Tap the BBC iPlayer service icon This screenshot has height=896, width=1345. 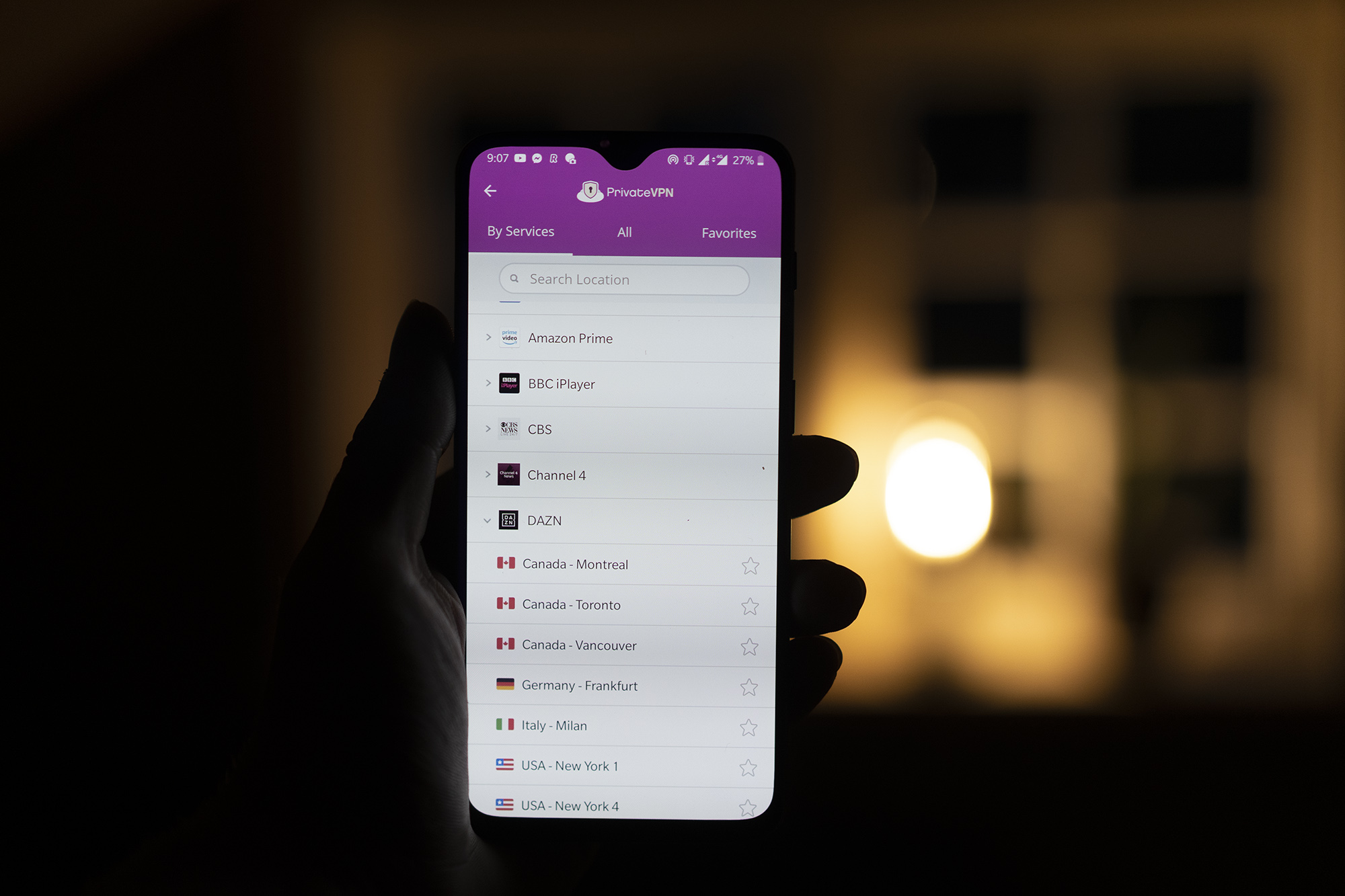507,382
